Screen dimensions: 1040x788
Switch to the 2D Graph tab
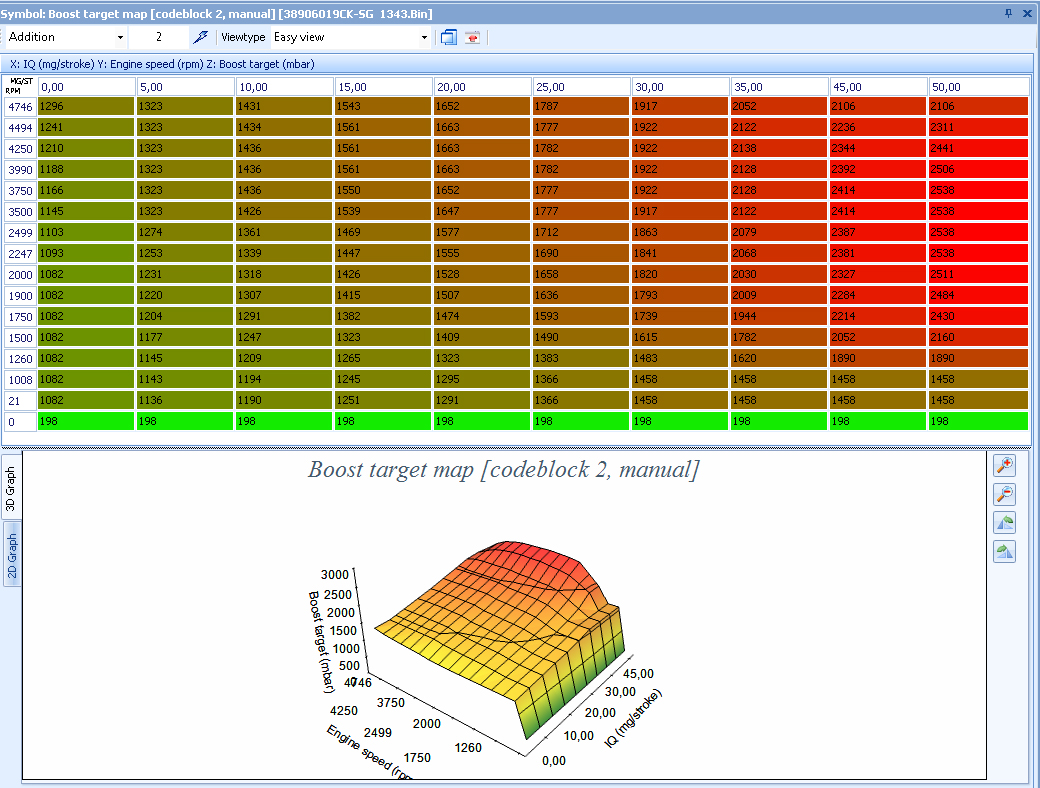pyautogui.click(x=12, y=557)
